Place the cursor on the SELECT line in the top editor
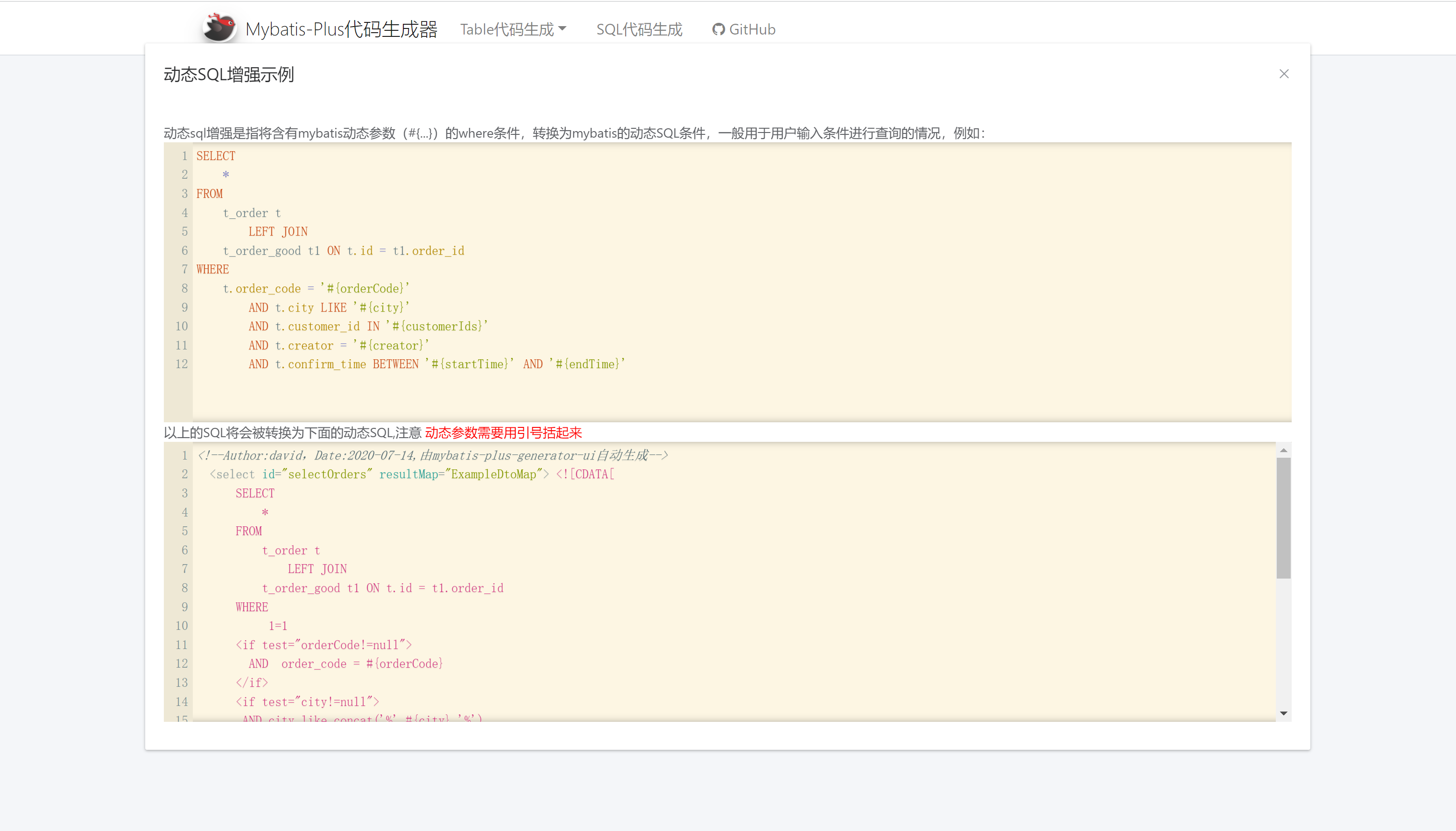 (216, 156)
